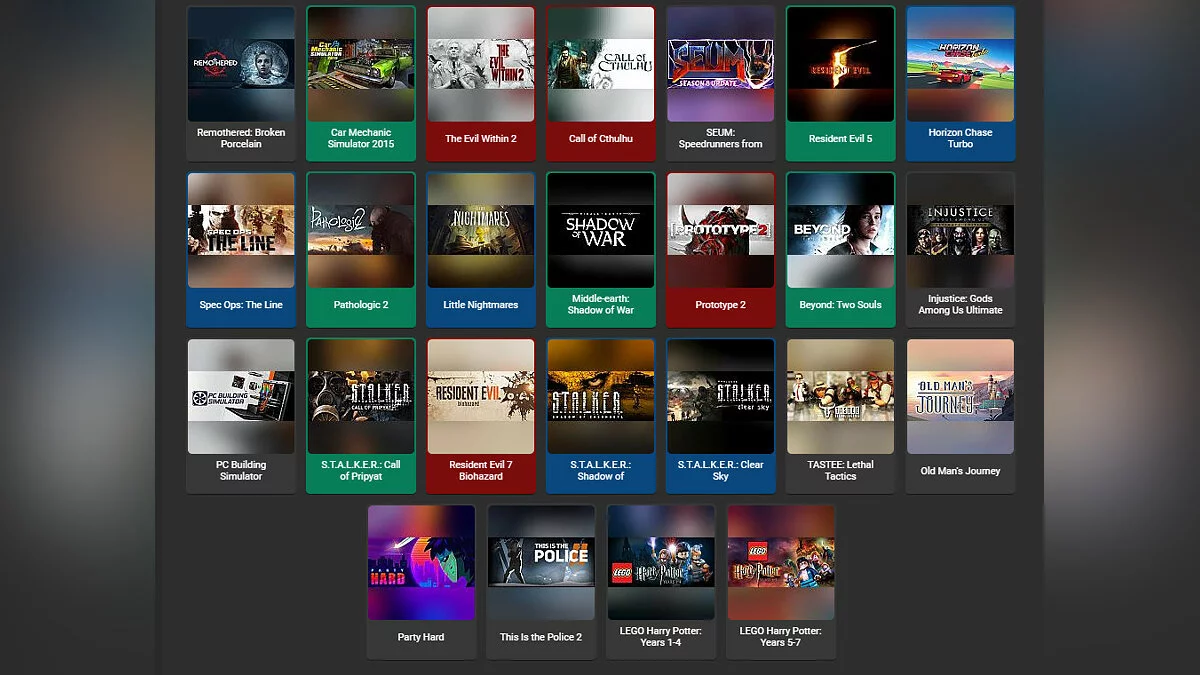The height and width of the screenshot is (675, 1200).
Task: Click the TASTEE: Lethal Tactics cover image
Action: (x=841, y=396)
